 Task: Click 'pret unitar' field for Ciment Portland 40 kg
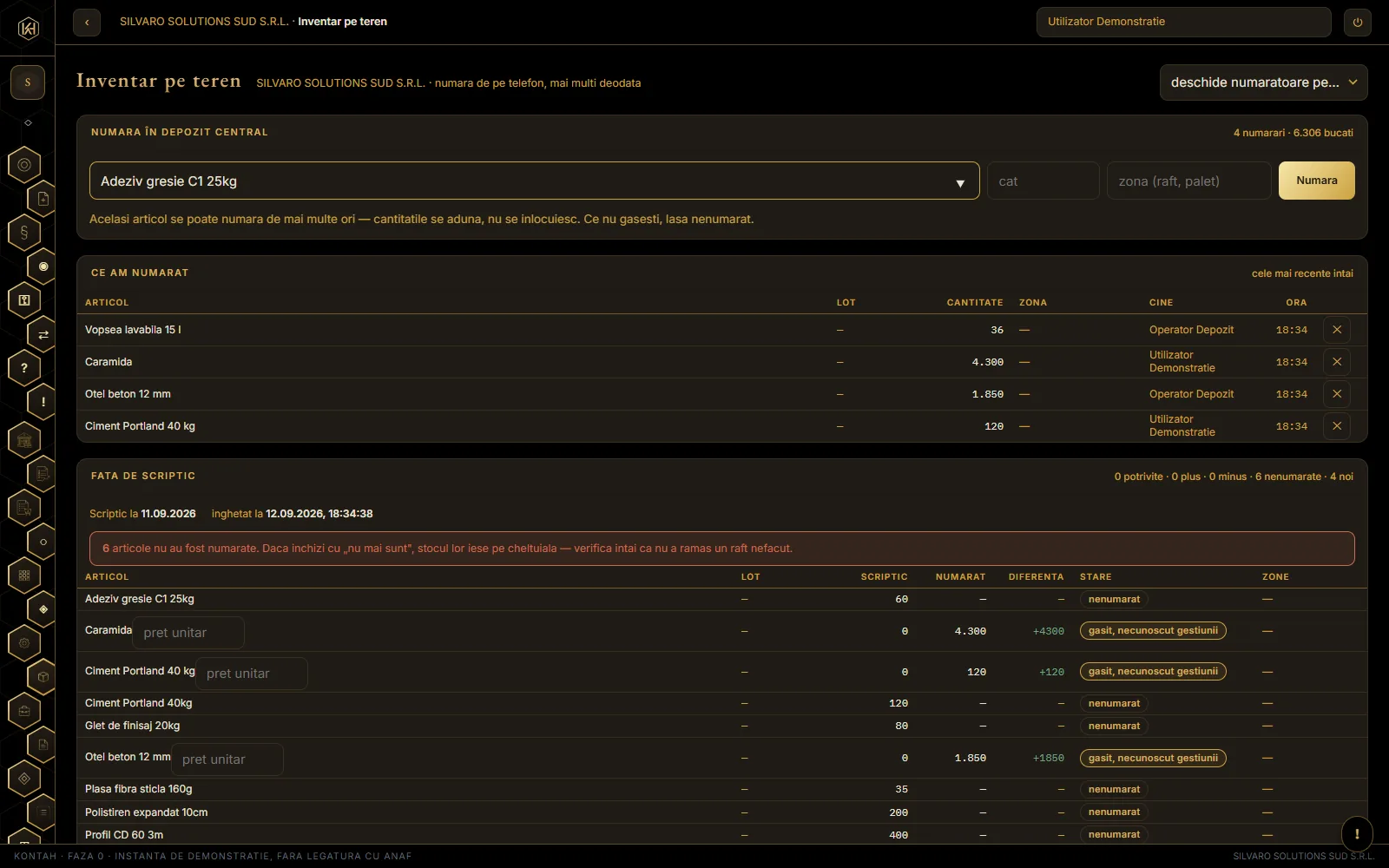[x=252, y=674]
